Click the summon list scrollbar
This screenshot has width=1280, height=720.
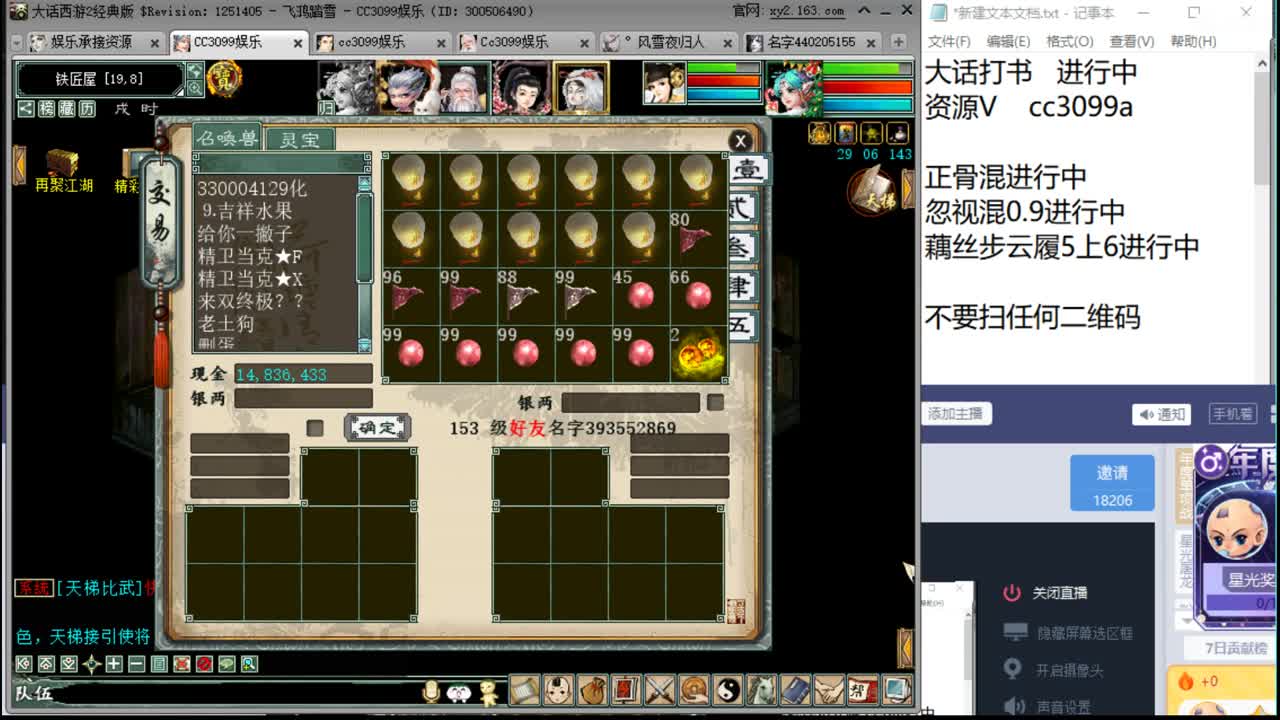[364, 264]
